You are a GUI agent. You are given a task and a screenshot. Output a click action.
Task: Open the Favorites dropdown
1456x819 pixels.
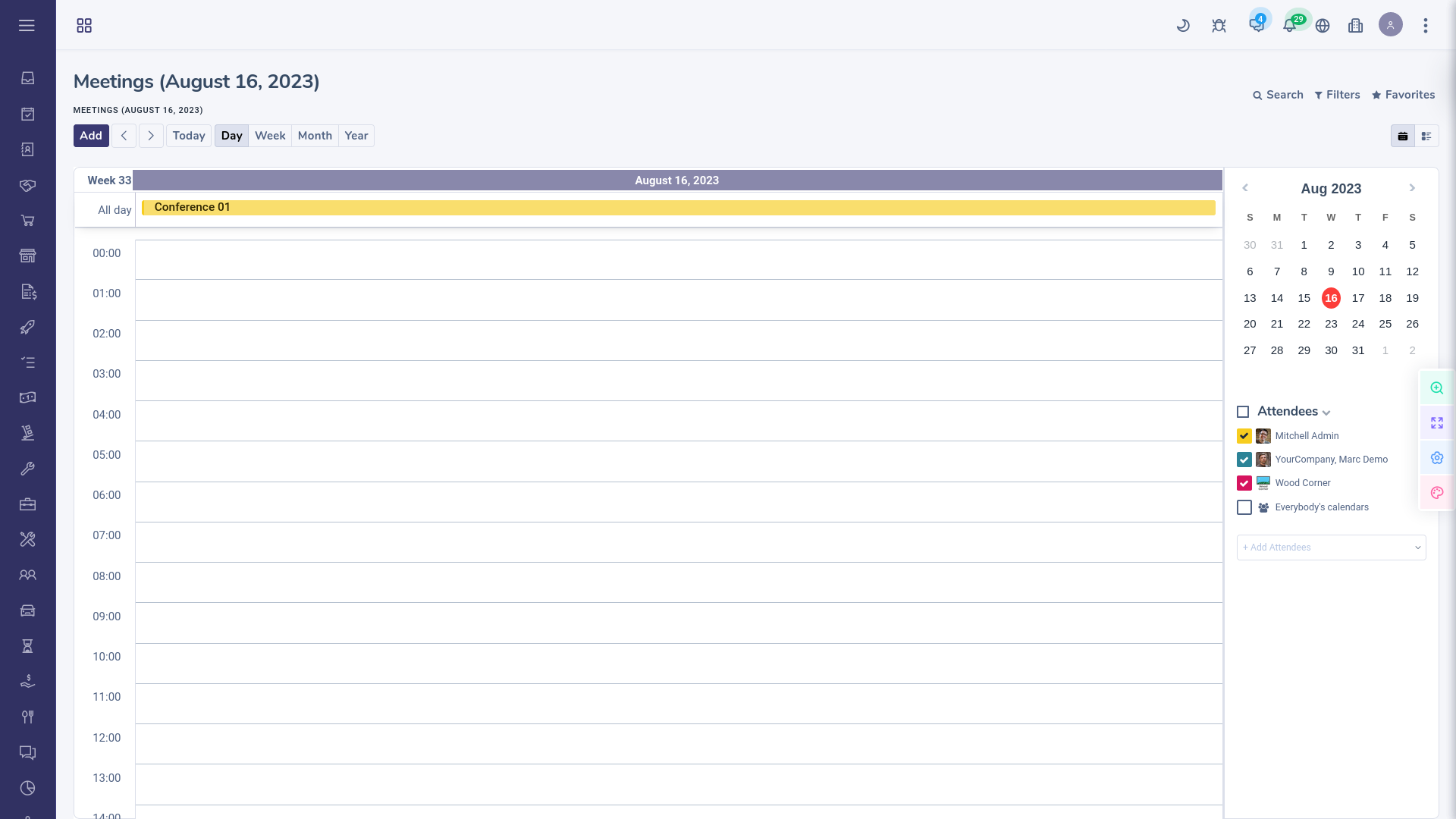point(1403,95)
